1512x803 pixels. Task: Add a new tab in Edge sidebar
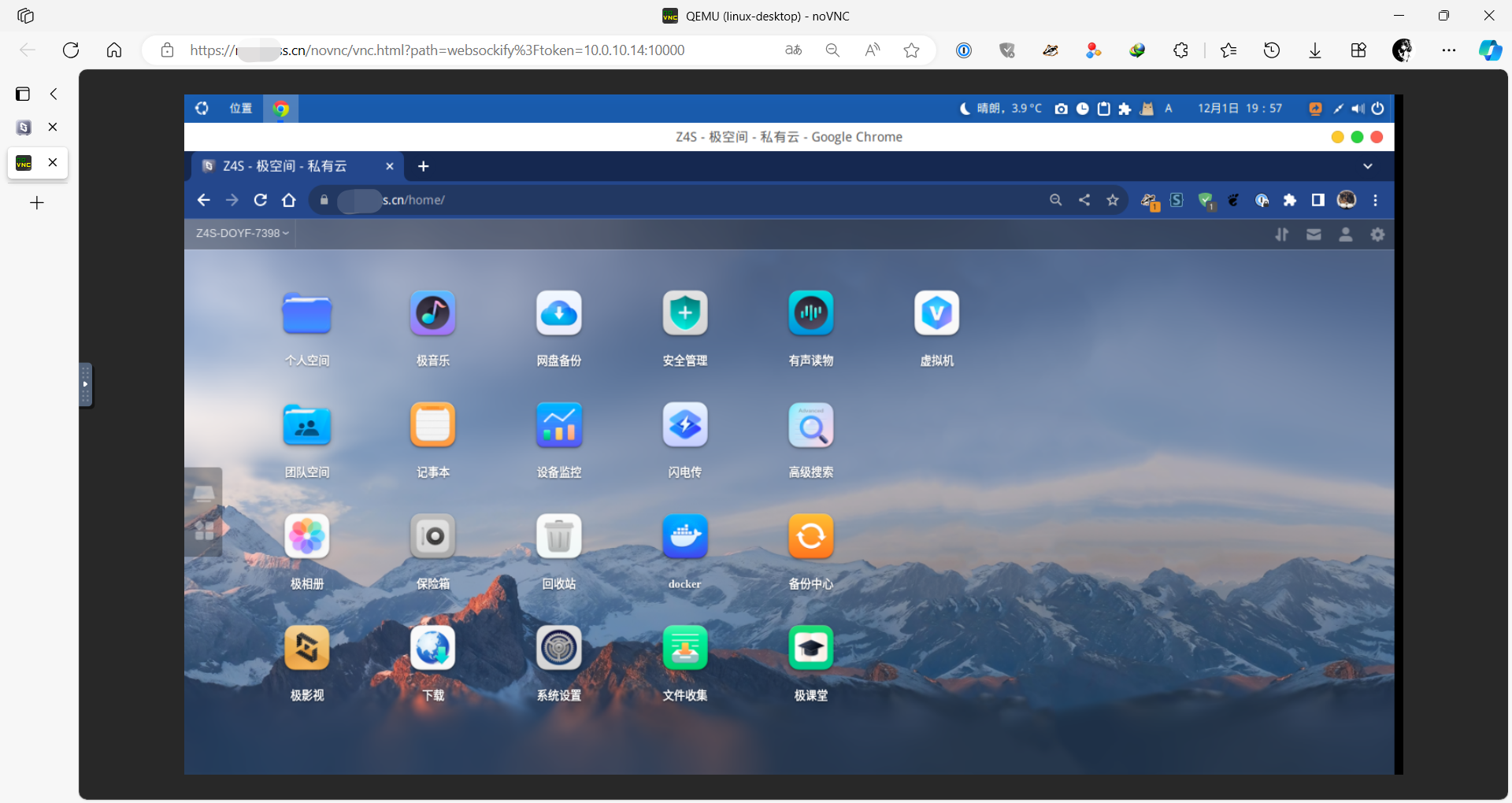37,203
